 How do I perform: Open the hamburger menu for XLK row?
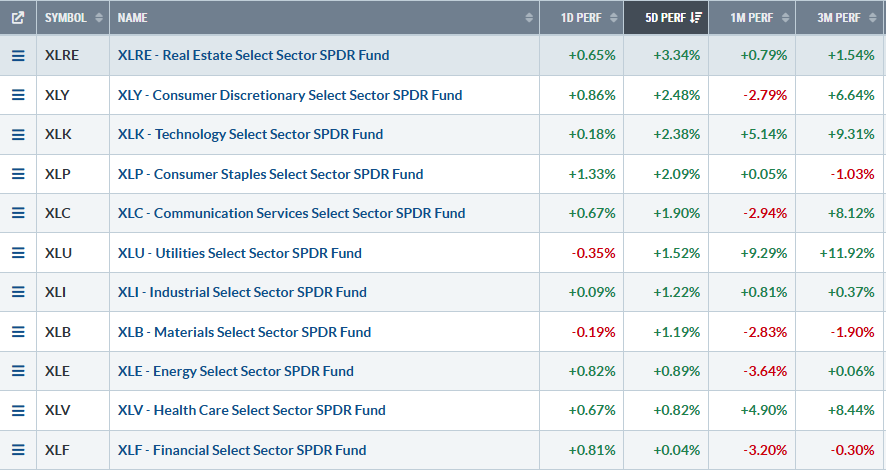pyautogui.click(x=18, y=134)
